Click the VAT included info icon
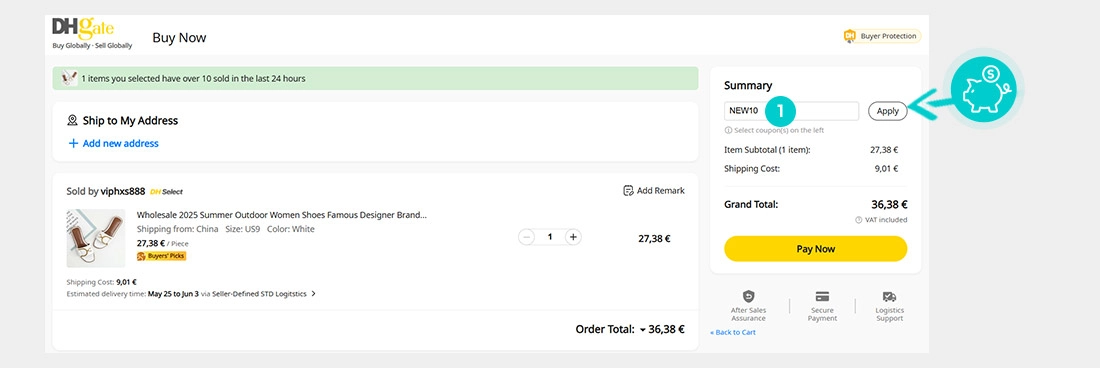This screenshot has height=368, width=1100. coord(859,220)
